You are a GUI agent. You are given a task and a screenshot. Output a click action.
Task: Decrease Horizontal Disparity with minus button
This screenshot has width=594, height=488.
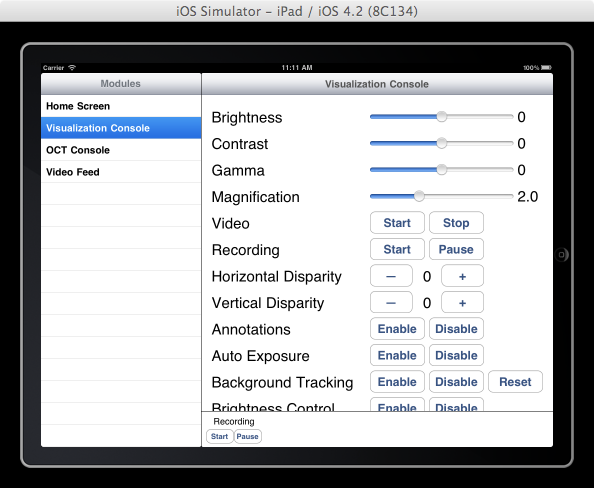(391, 276)
